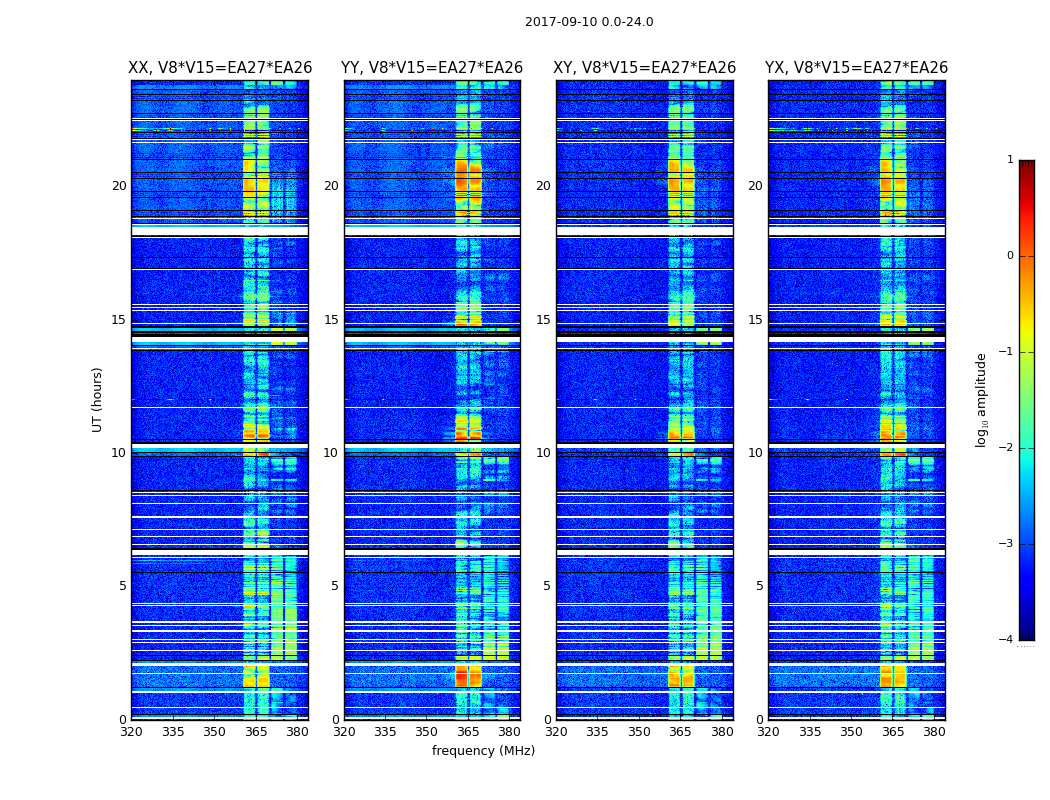Click the 15 hour tick beside XY panel

tap(544, 320)
